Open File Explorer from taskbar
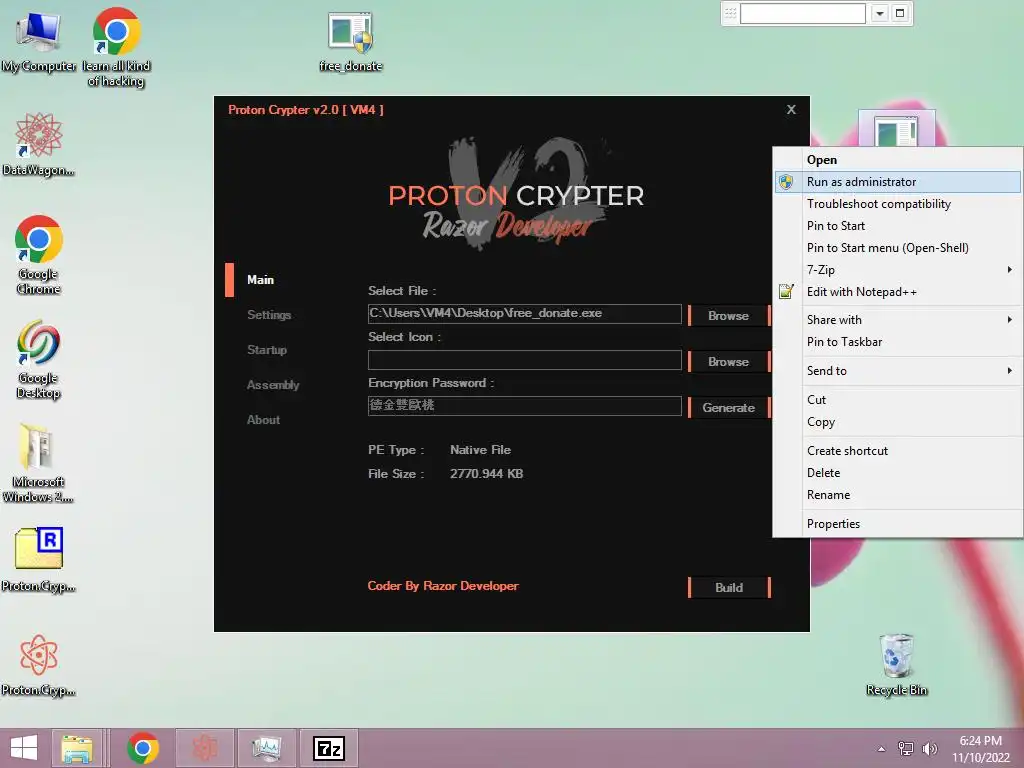 point(77,748)
